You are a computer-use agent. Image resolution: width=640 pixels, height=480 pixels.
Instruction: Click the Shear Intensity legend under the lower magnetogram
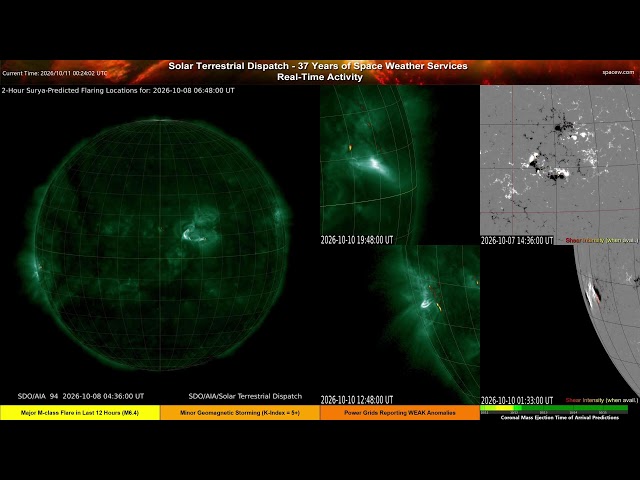point(602,400)
